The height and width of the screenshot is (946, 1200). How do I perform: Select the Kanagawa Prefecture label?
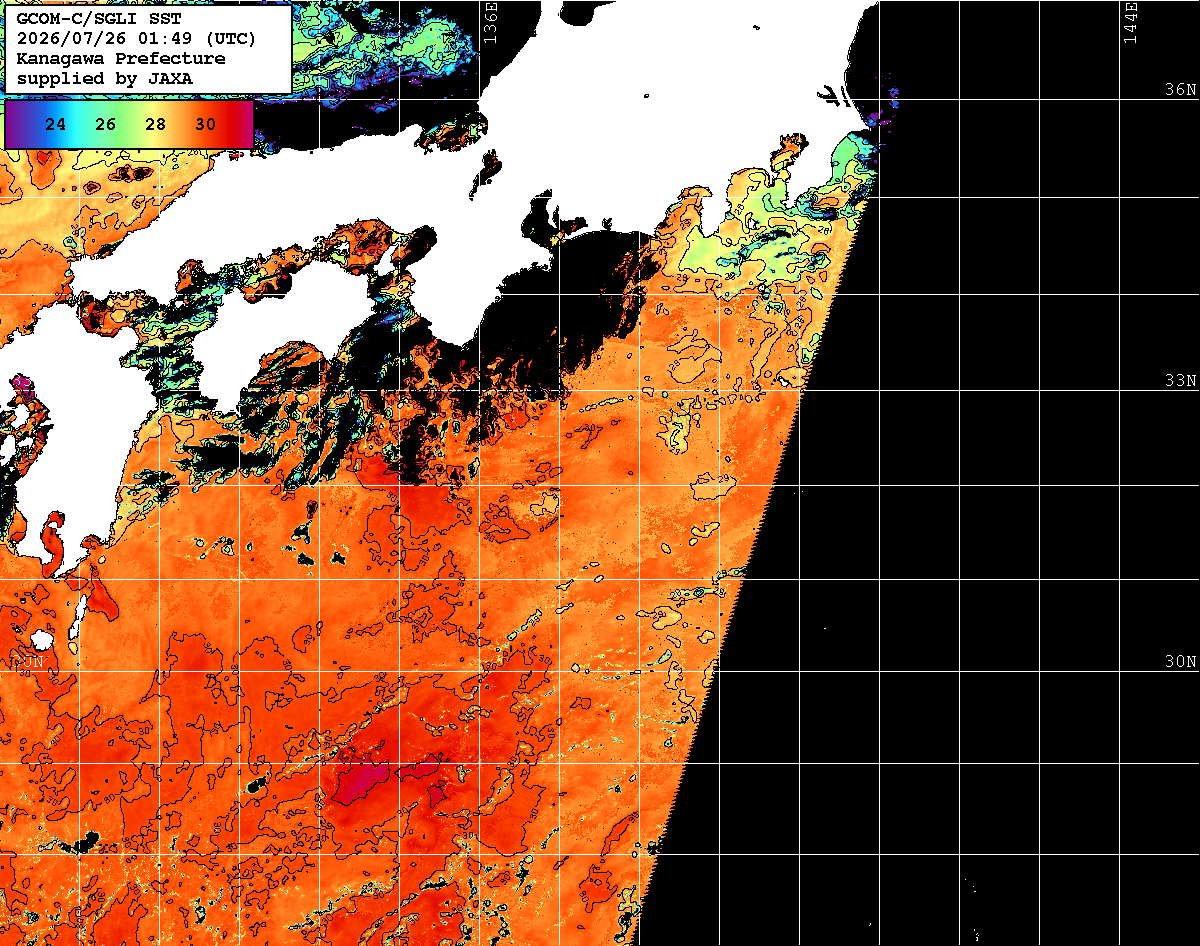coord(121,59)
